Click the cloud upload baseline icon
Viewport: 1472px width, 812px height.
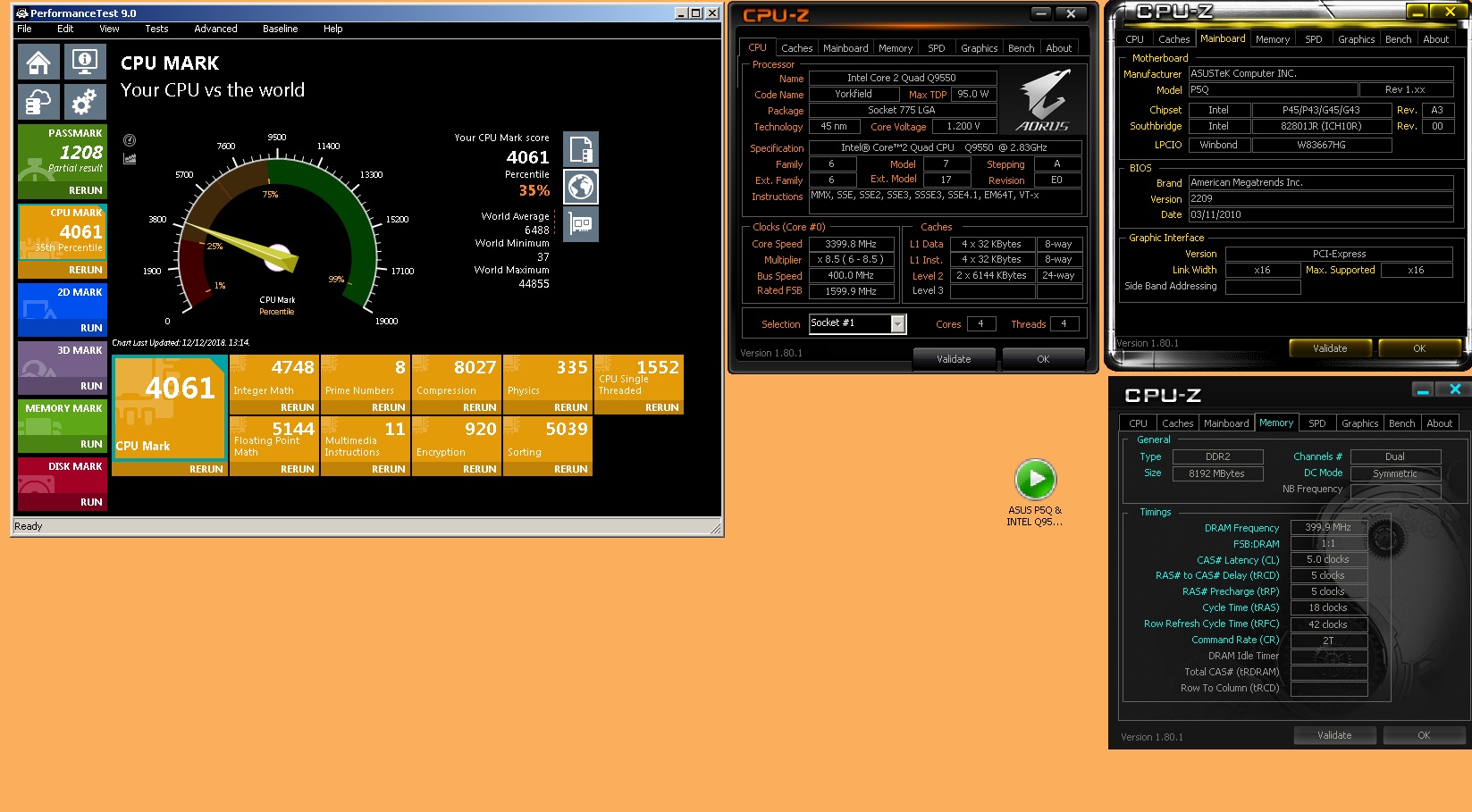pos(38,102)
